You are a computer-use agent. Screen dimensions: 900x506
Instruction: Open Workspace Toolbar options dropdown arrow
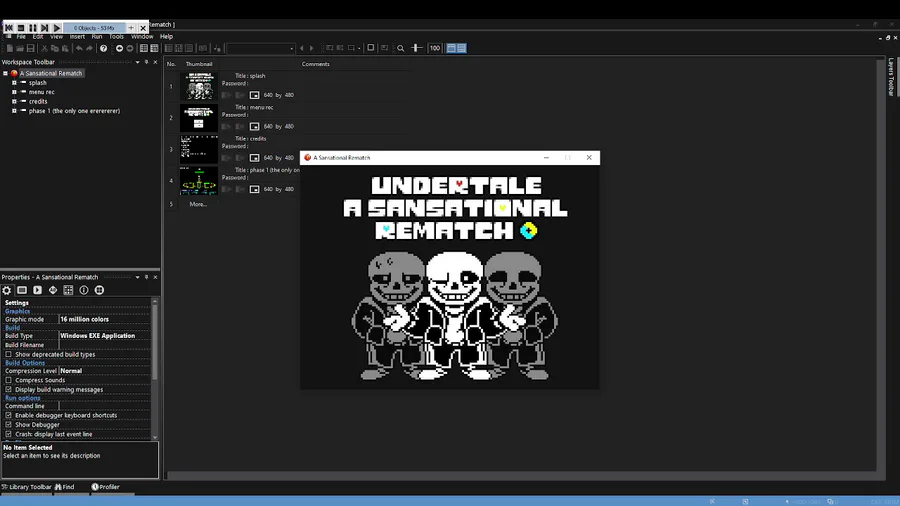(x=137, y=62)
